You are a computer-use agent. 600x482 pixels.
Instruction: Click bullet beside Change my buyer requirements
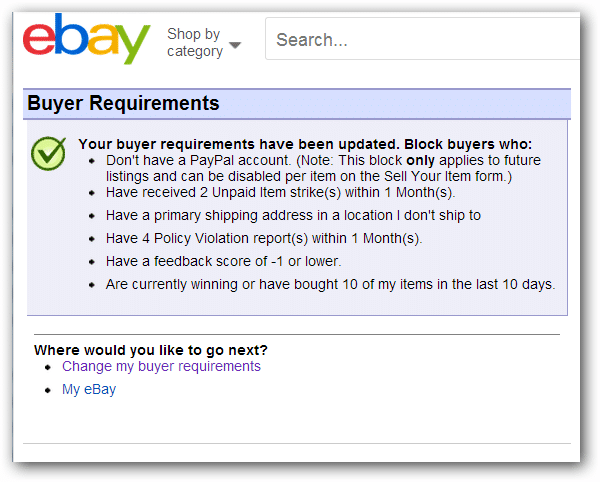pos(48,367)
